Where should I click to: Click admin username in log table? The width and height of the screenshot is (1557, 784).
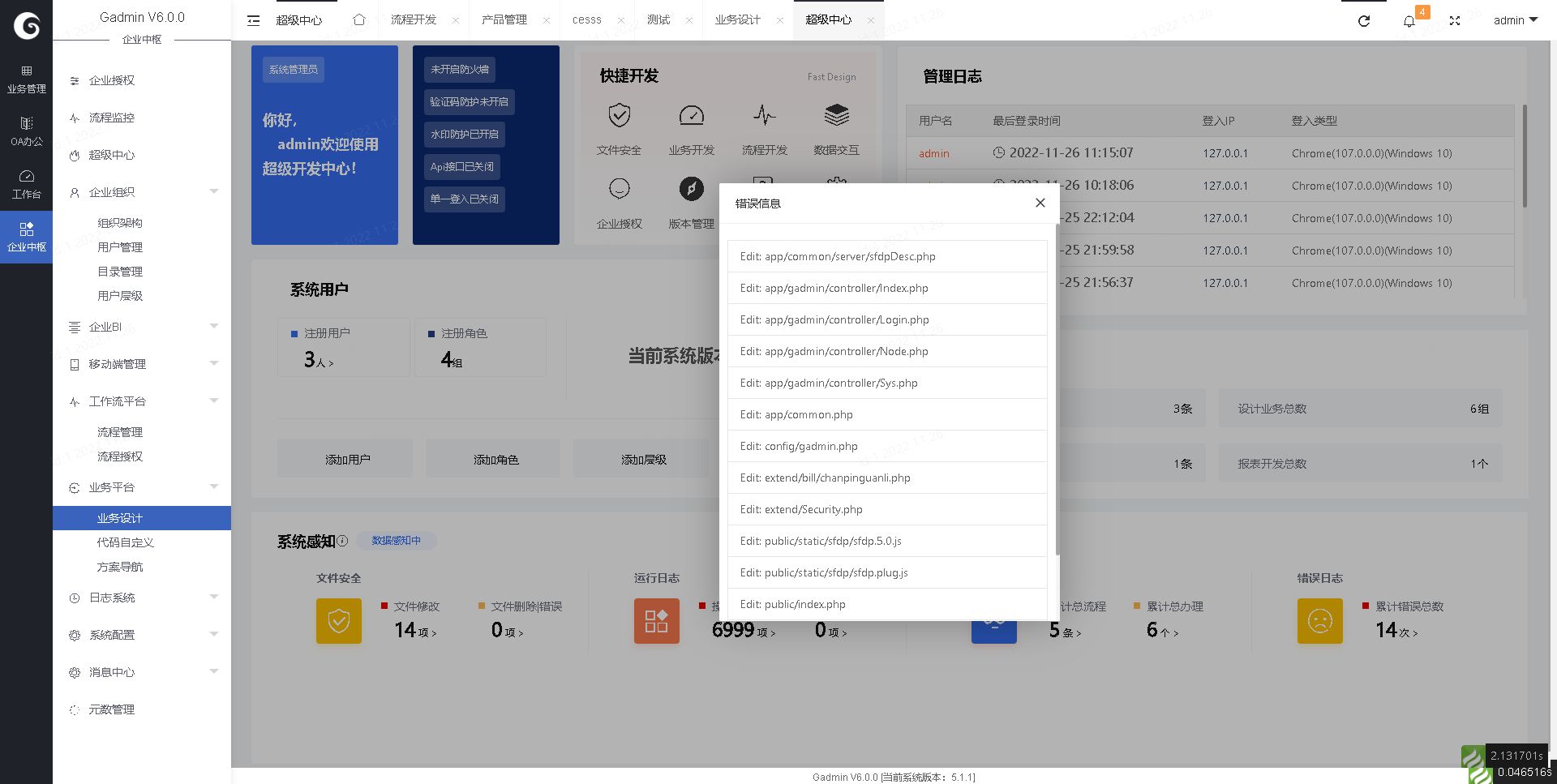click(934, 153)
